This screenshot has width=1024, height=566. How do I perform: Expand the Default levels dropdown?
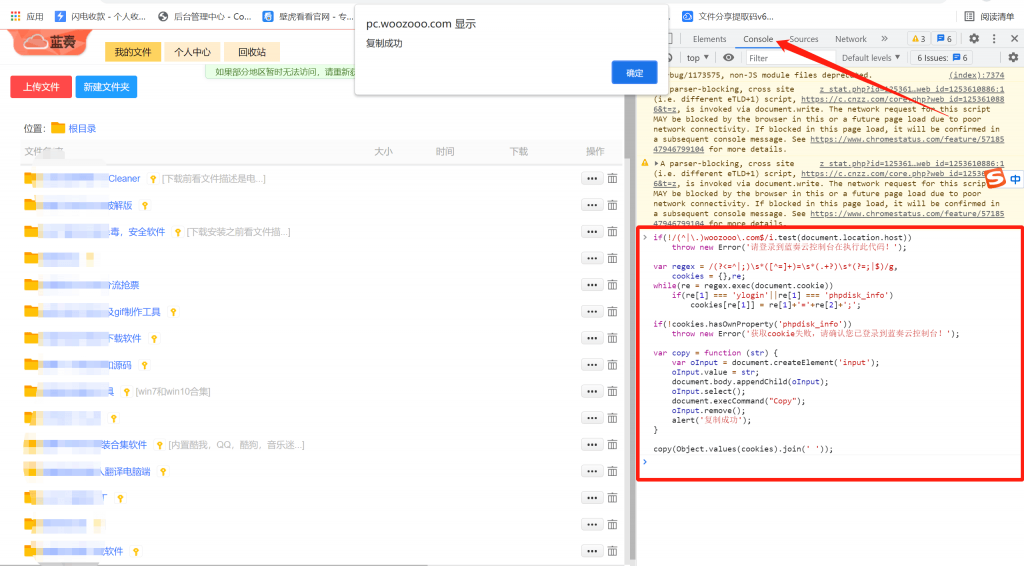(x=870, y=58)
